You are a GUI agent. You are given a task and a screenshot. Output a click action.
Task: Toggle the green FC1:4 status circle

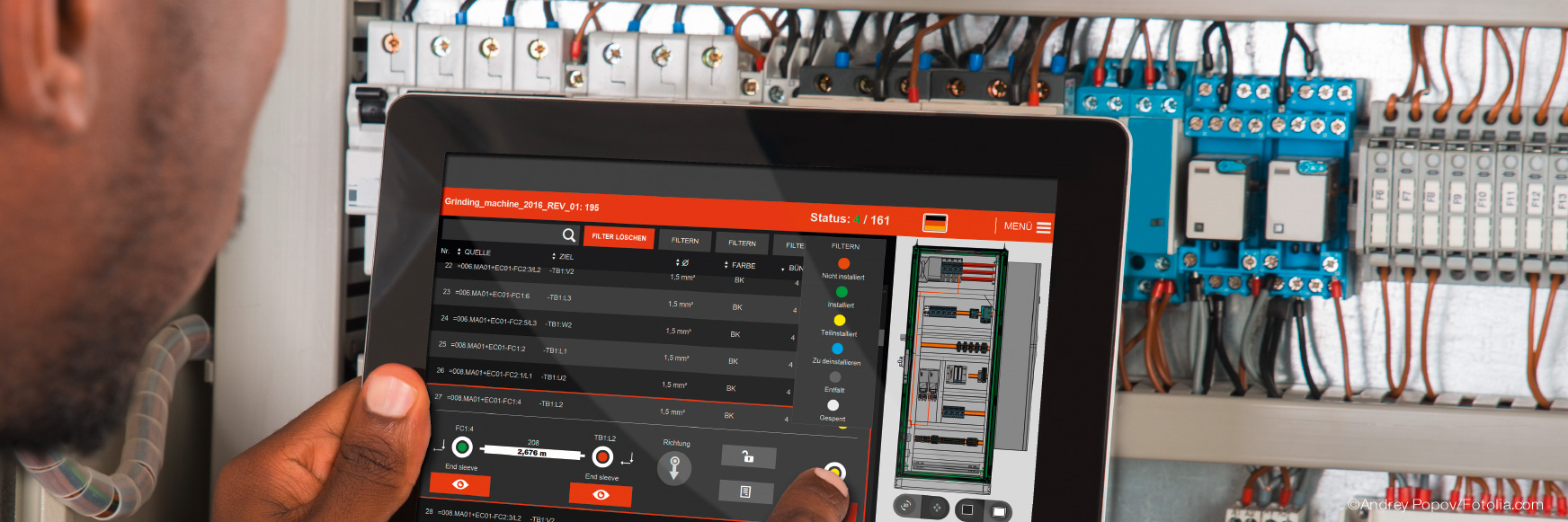tap(462, 447)
